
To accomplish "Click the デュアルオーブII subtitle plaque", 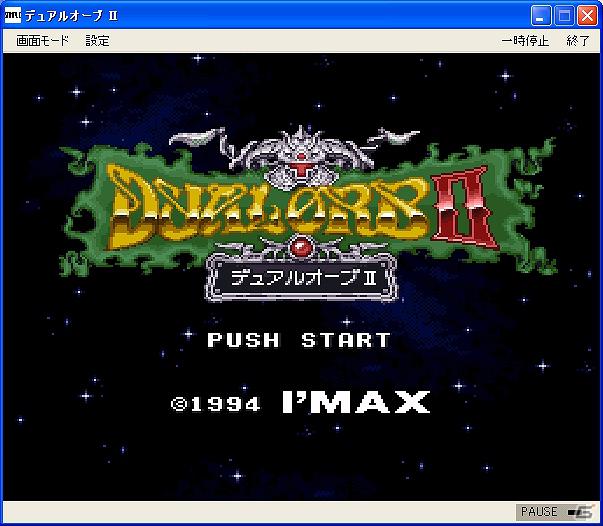I will point(302,278).
